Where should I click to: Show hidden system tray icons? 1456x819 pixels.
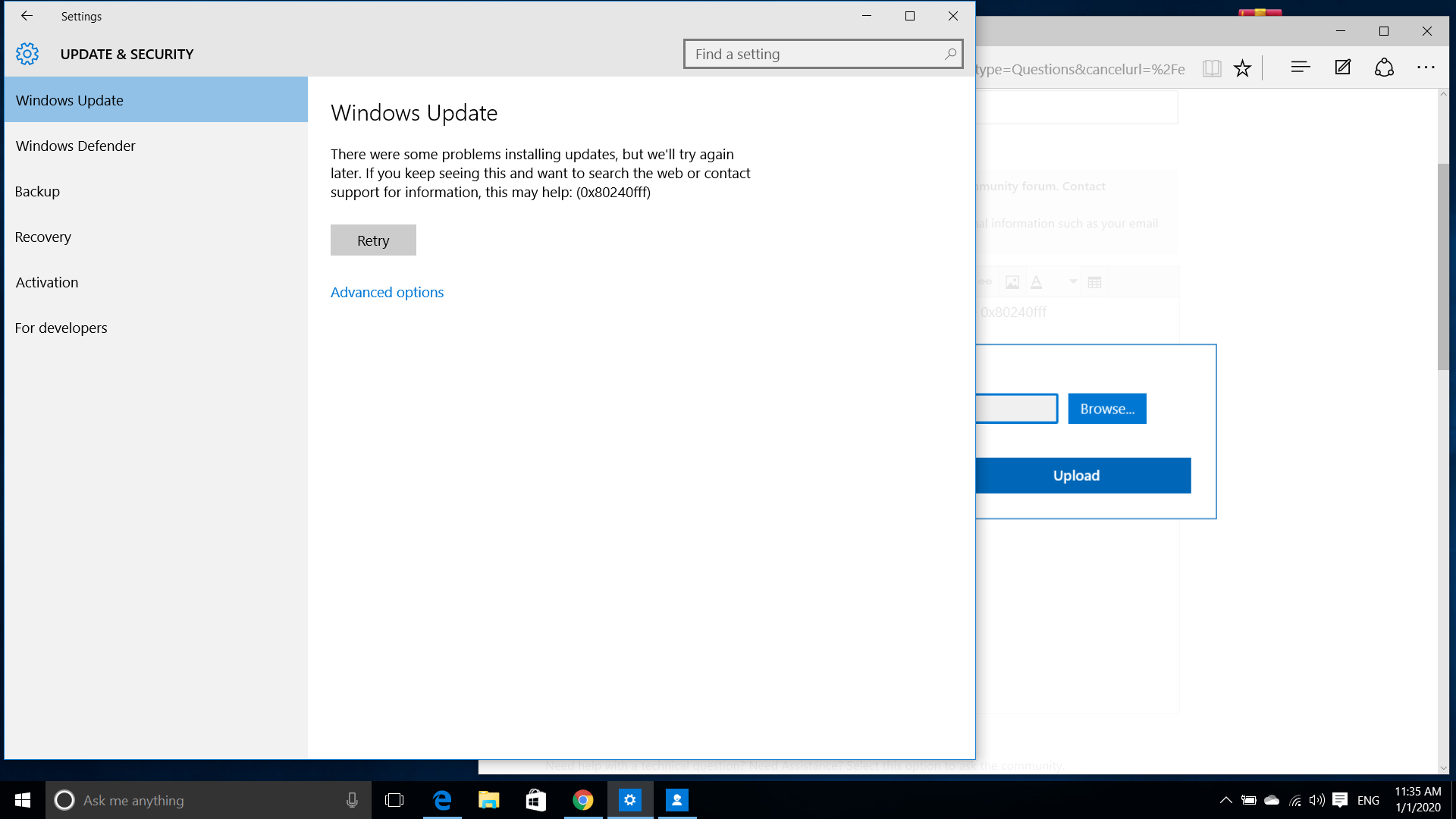tap(1225, 800)
